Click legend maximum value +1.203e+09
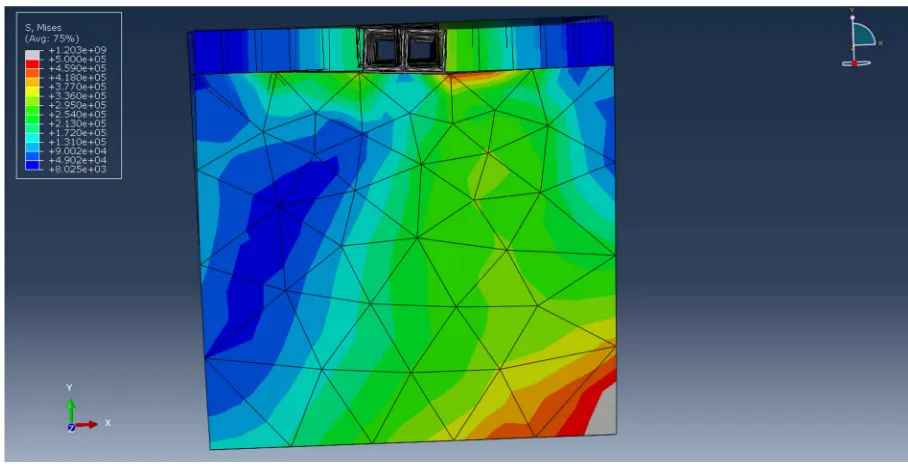The image size is (908, 470). [x=77, y=50]
